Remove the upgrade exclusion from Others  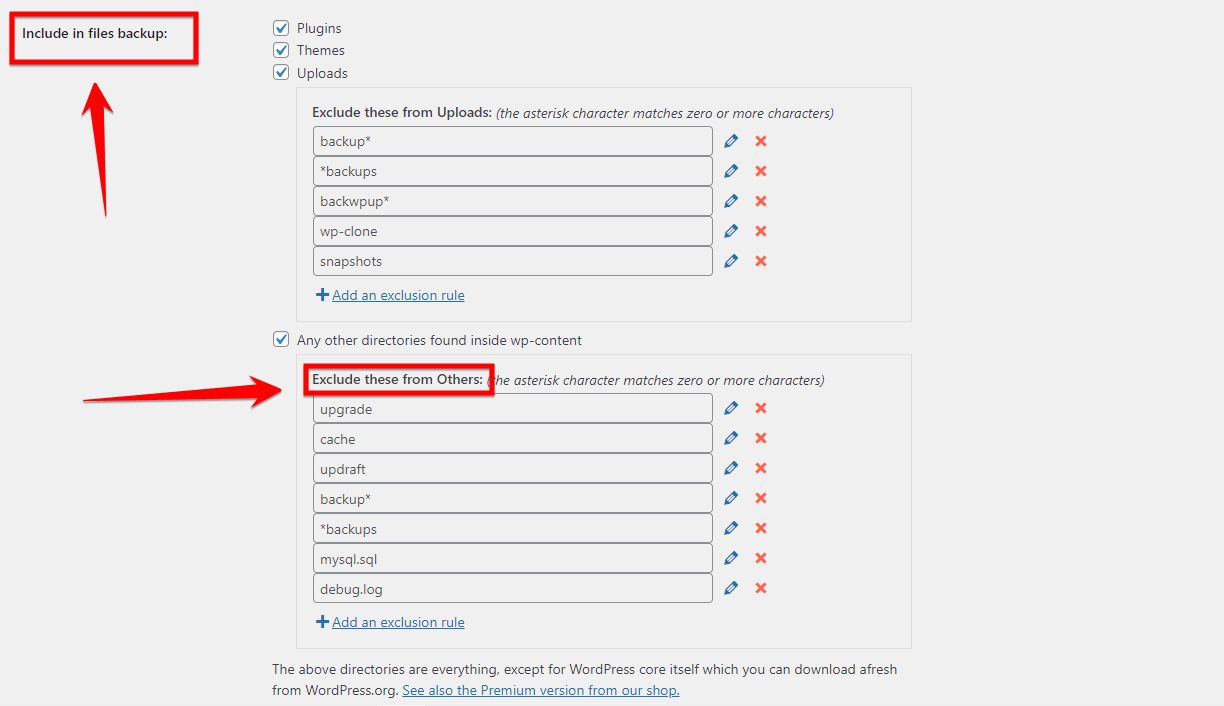[760, 408]
